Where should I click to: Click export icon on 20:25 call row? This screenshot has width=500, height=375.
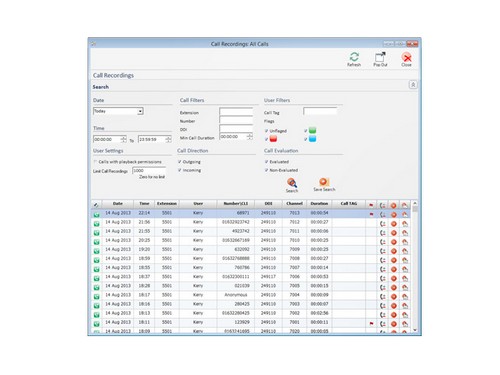[x=405, y=242]
